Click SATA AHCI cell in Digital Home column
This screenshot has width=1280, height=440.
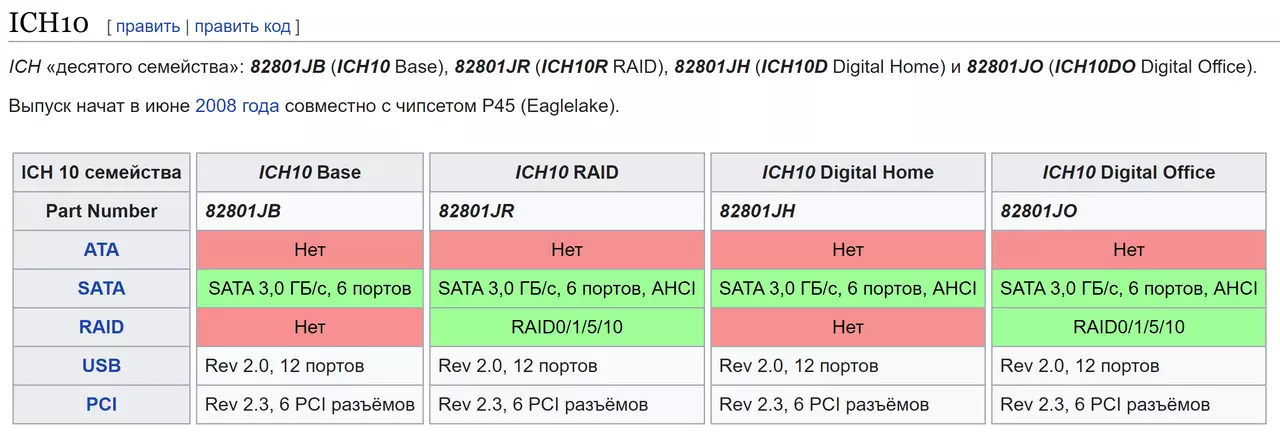pyautogui.click(x=848, y=289)
